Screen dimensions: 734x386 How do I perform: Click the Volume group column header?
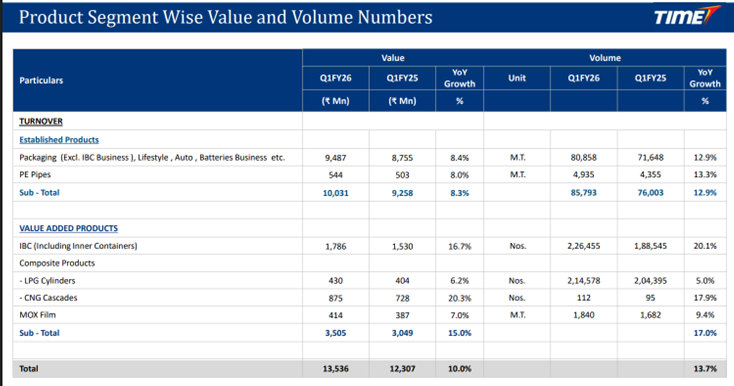coord(605,58)
